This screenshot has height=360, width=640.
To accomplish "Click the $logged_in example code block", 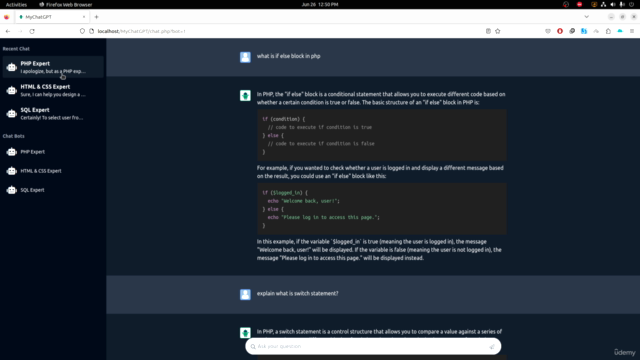I will (x=382, y=209).
